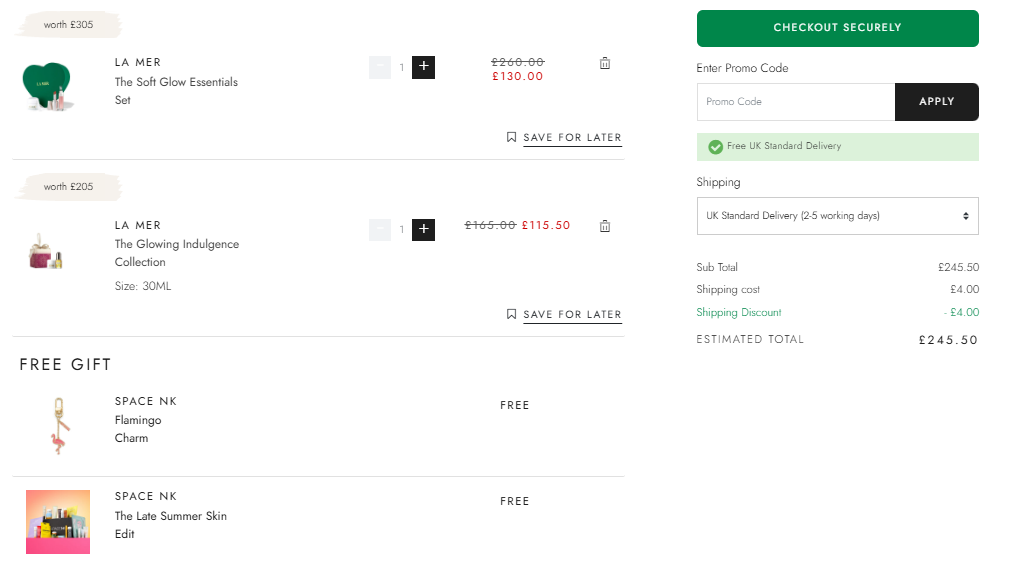Increase quantity of Glowing Indulgence Collection
The image size is (1013, 567).
[x=423, y=229]
